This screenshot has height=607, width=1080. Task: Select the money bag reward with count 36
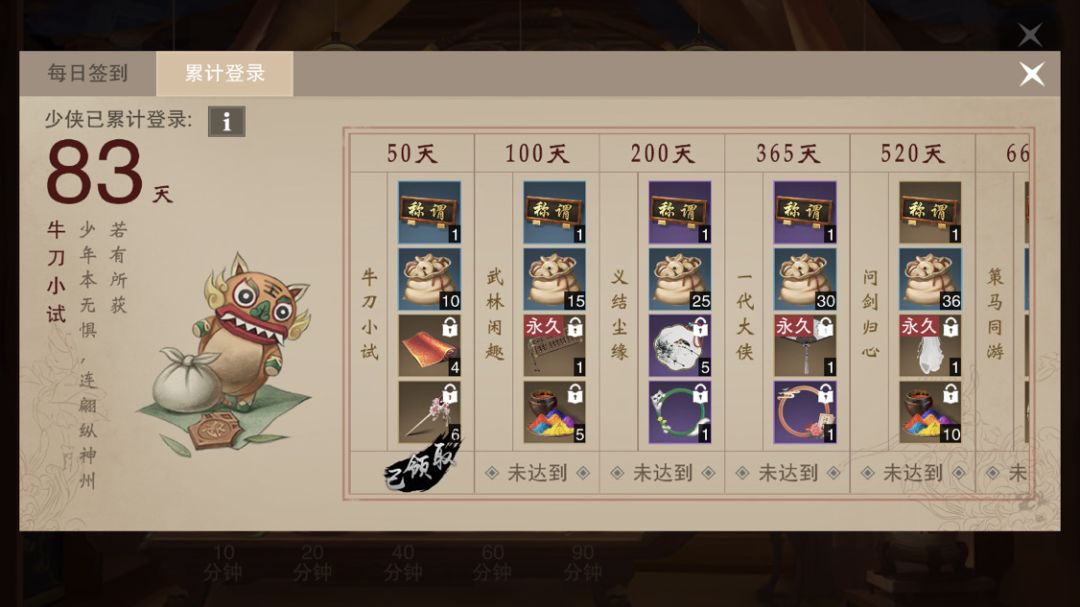[x=930, y=279]
